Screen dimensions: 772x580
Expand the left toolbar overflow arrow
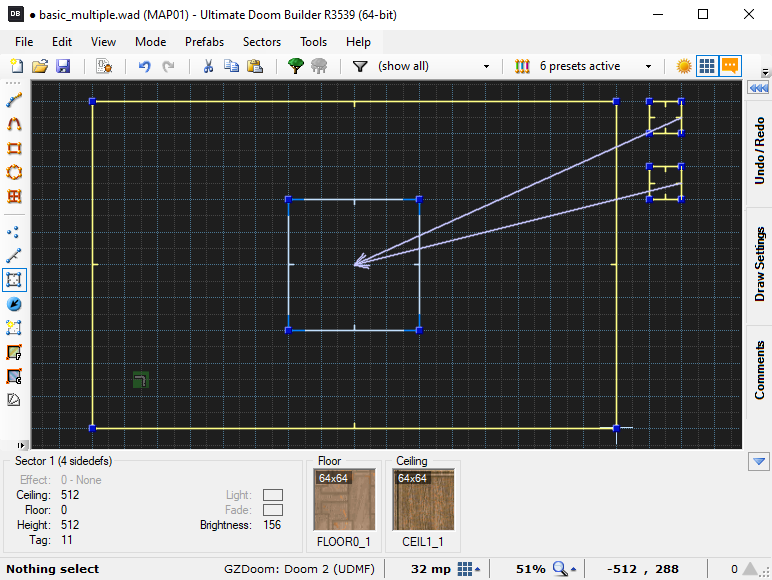pos(20,445)
